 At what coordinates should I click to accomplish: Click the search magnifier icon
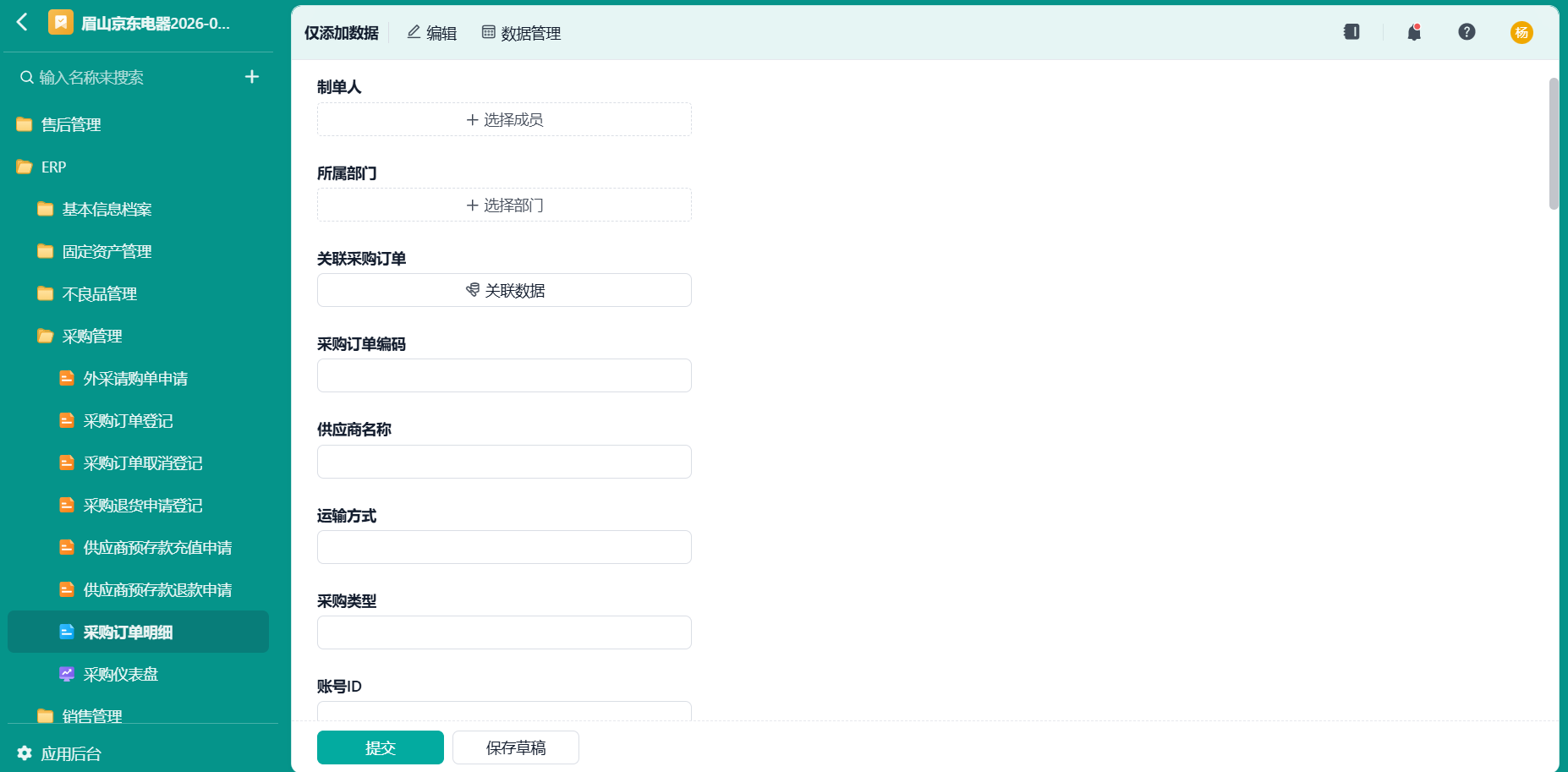click(27, 77)
